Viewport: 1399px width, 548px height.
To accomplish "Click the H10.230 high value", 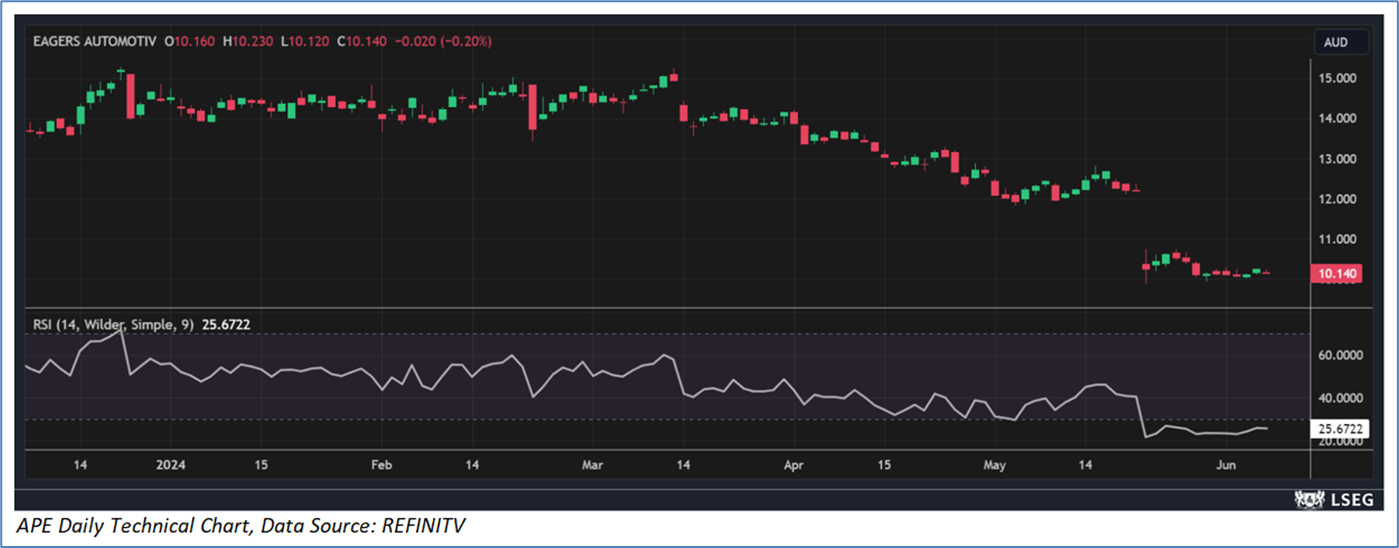I will 249,41.
